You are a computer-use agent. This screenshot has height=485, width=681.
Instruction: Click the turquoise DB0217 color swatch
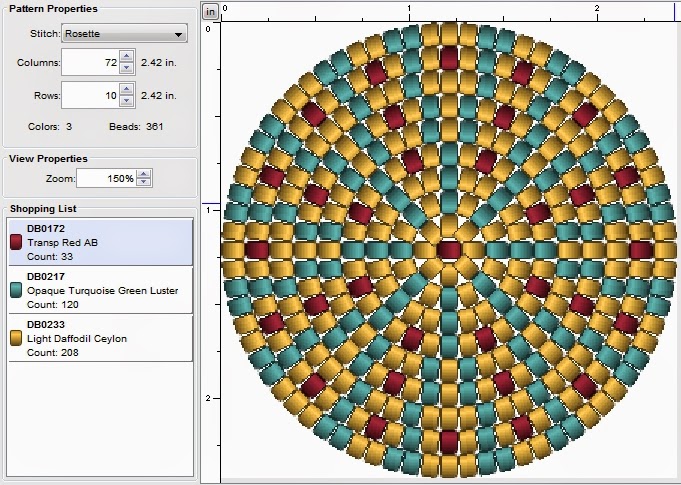click(16, 290)
